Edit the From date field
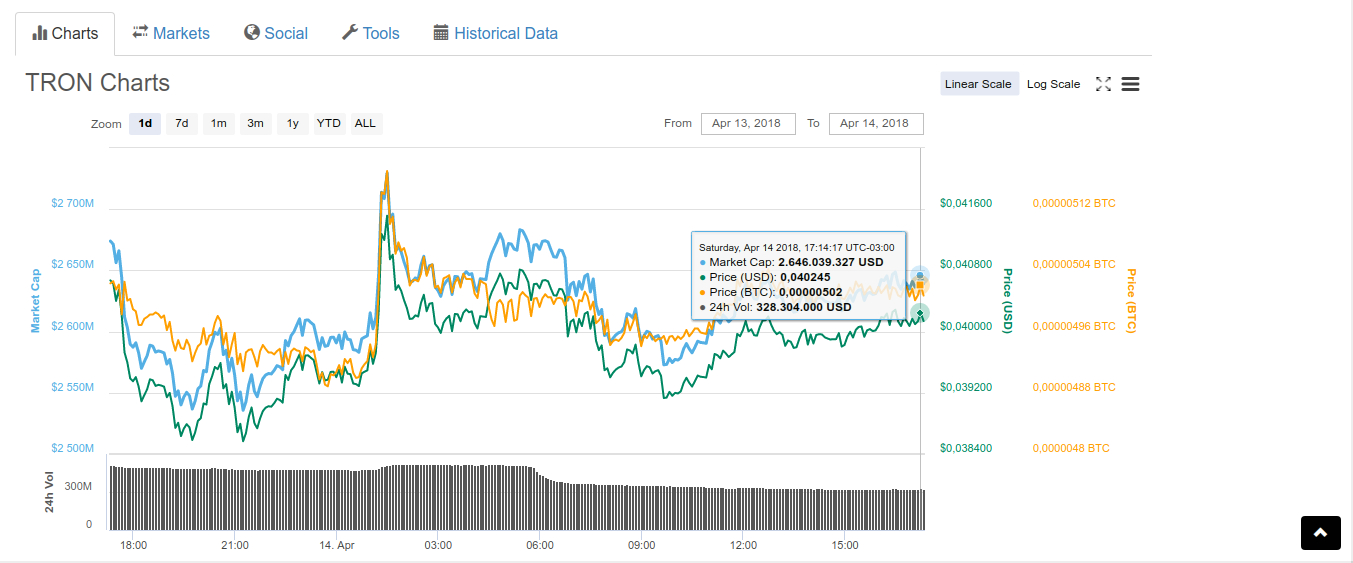This screenshot has height=563, width=1353. click(x=748, y=124)
